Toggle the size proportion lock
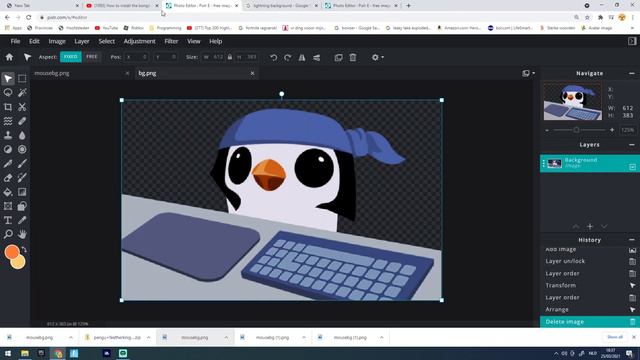This screenshot has width=640, height=360. pos(230,57)
